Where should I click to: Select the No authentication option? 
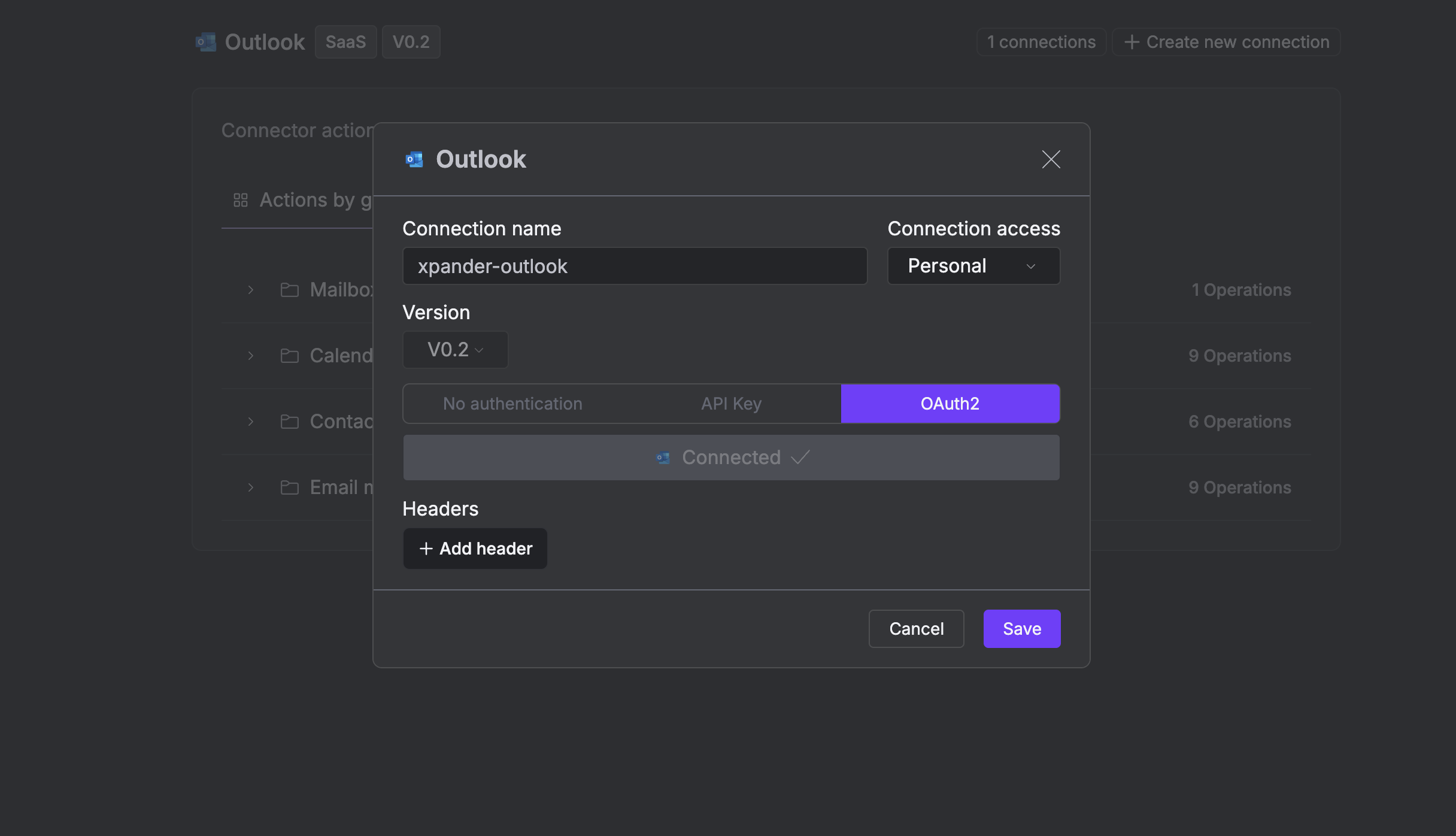click(512, 404)
